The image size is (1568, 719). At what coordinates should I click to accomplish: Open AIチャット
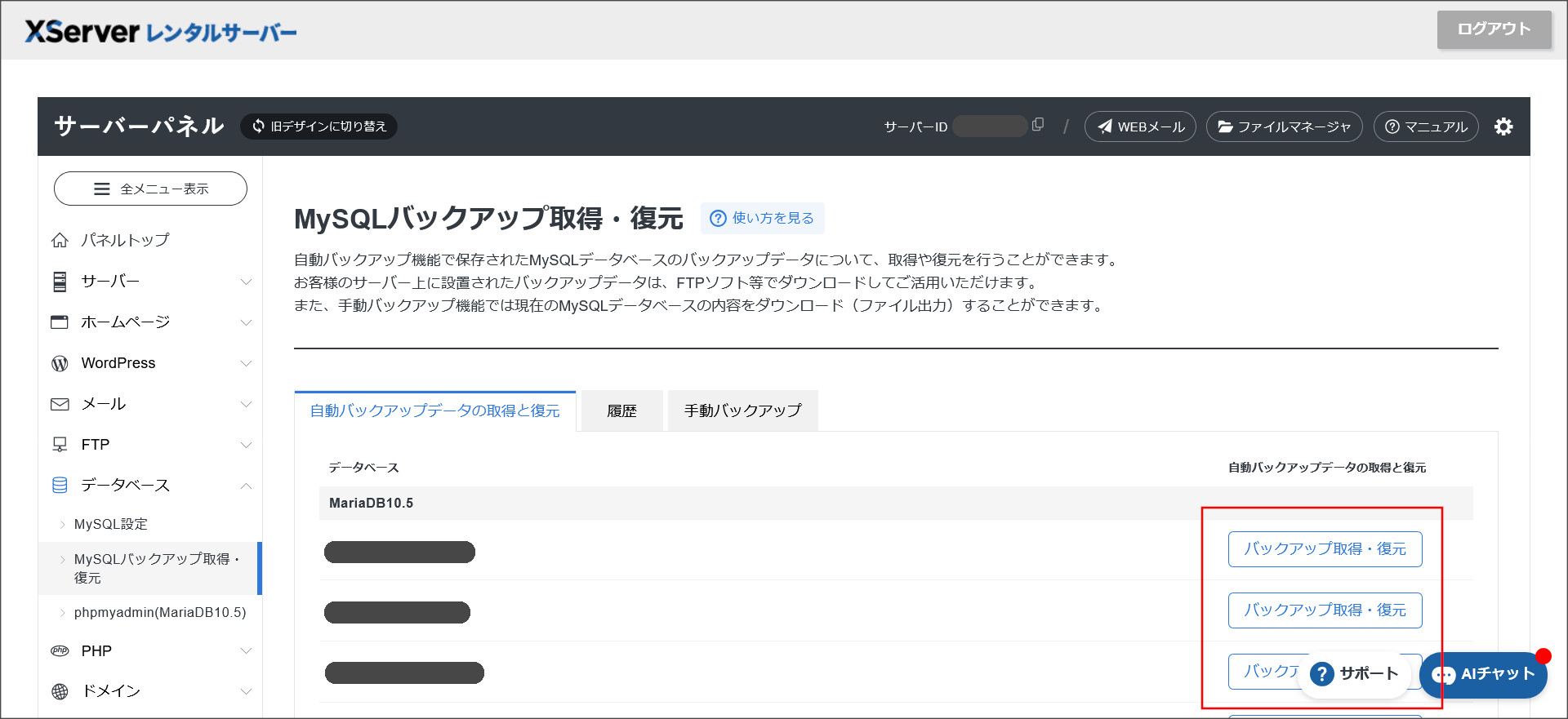click(x=1483, y=674)
